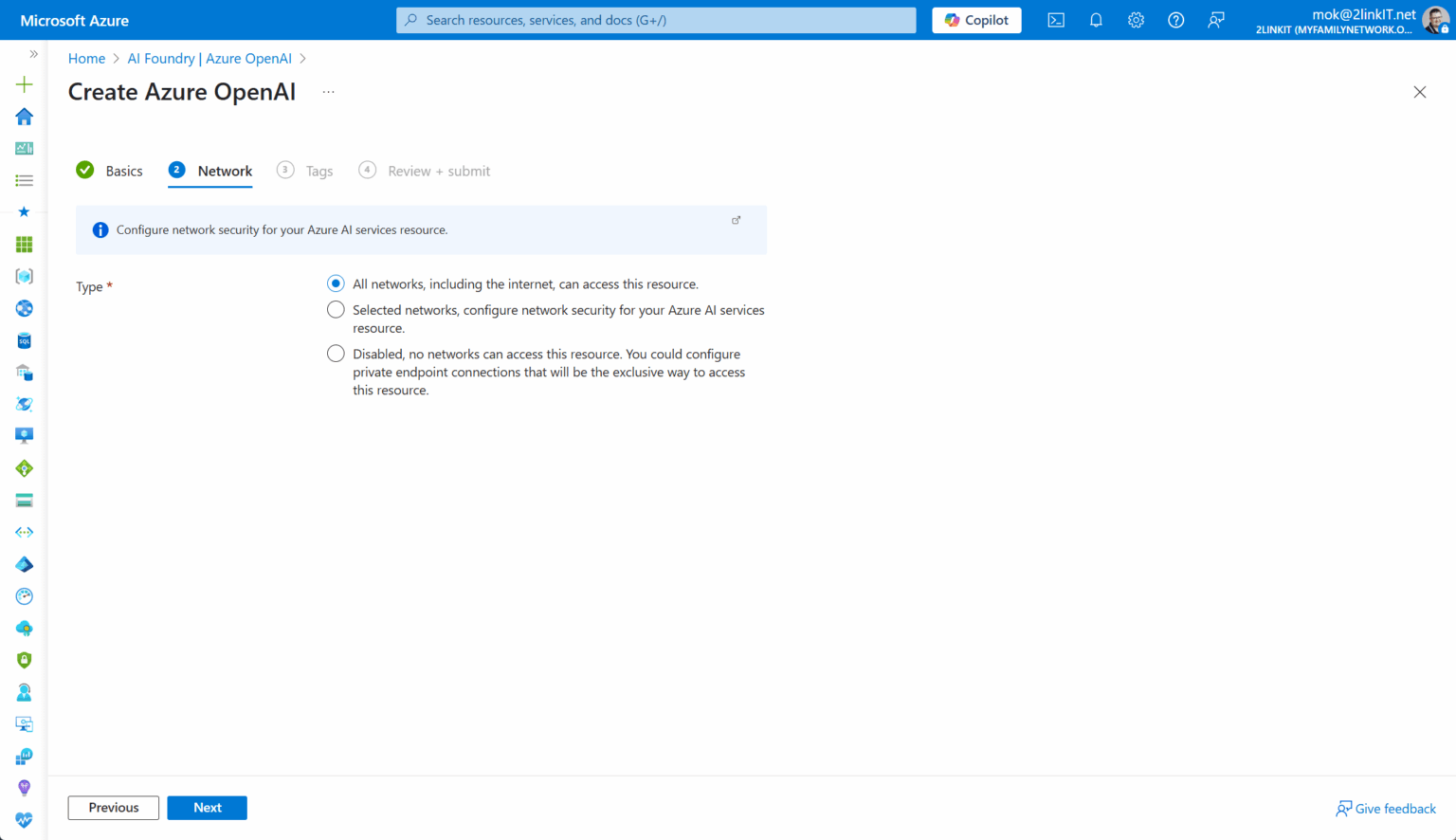The width and height of the screenshot is (1456, 840).
Task: Click inside the resources search bar
Action: (x=655, y=19)
